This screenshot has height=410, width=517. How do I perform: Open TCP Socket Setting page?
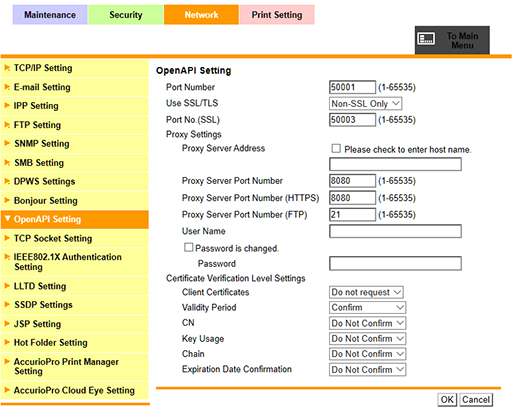pyautogui.click(x=75, y=238)
